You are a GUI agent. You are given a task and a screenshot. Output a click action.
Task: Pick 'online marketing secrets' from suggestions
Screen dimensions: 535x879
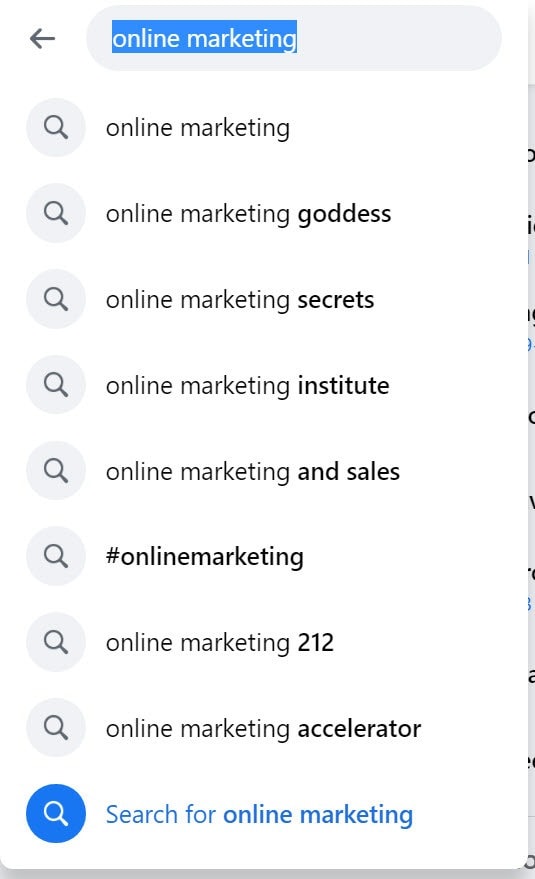264,299
